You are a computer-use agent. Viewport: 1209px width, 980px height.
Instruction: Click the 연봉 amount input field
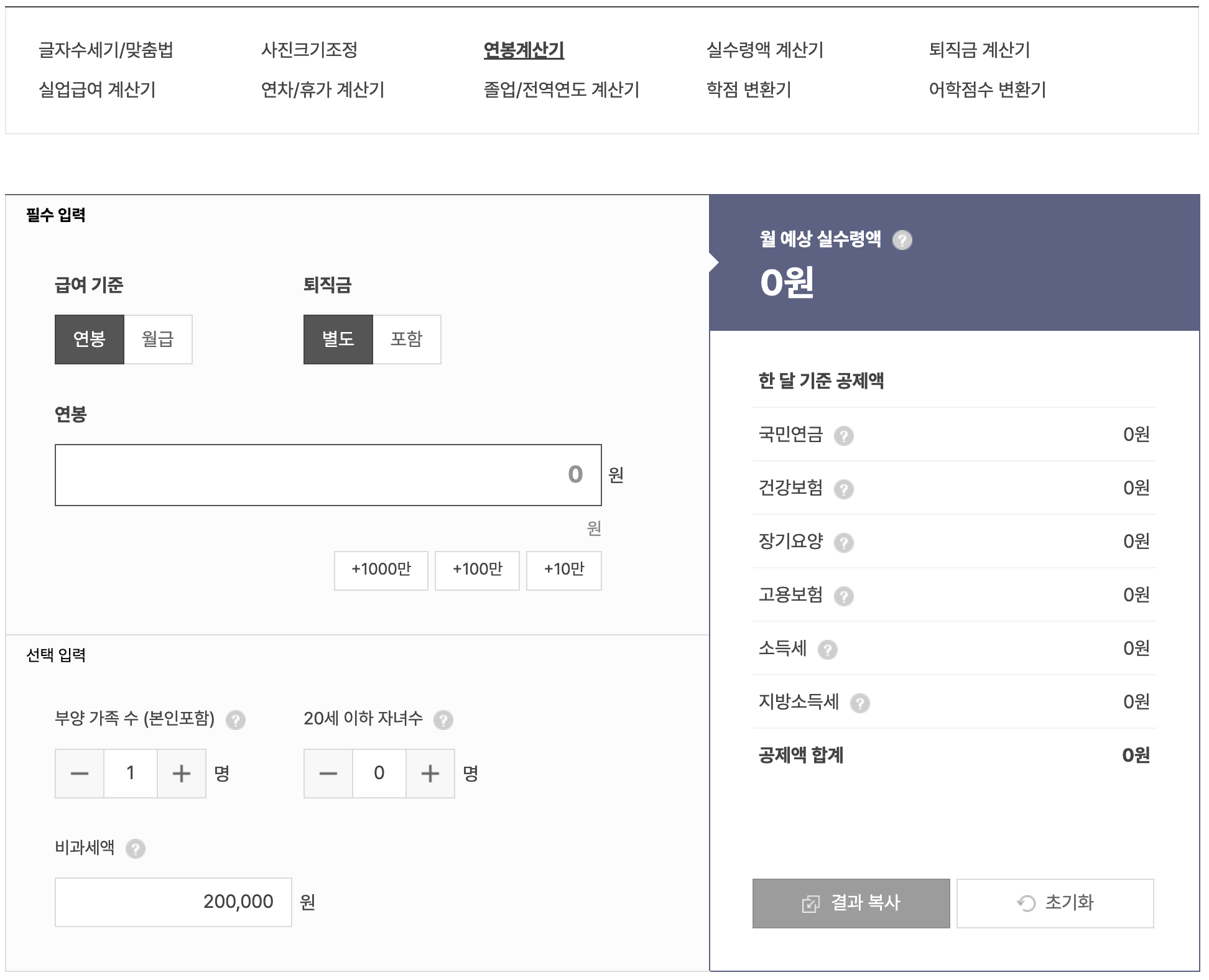[x=328, y=475]
